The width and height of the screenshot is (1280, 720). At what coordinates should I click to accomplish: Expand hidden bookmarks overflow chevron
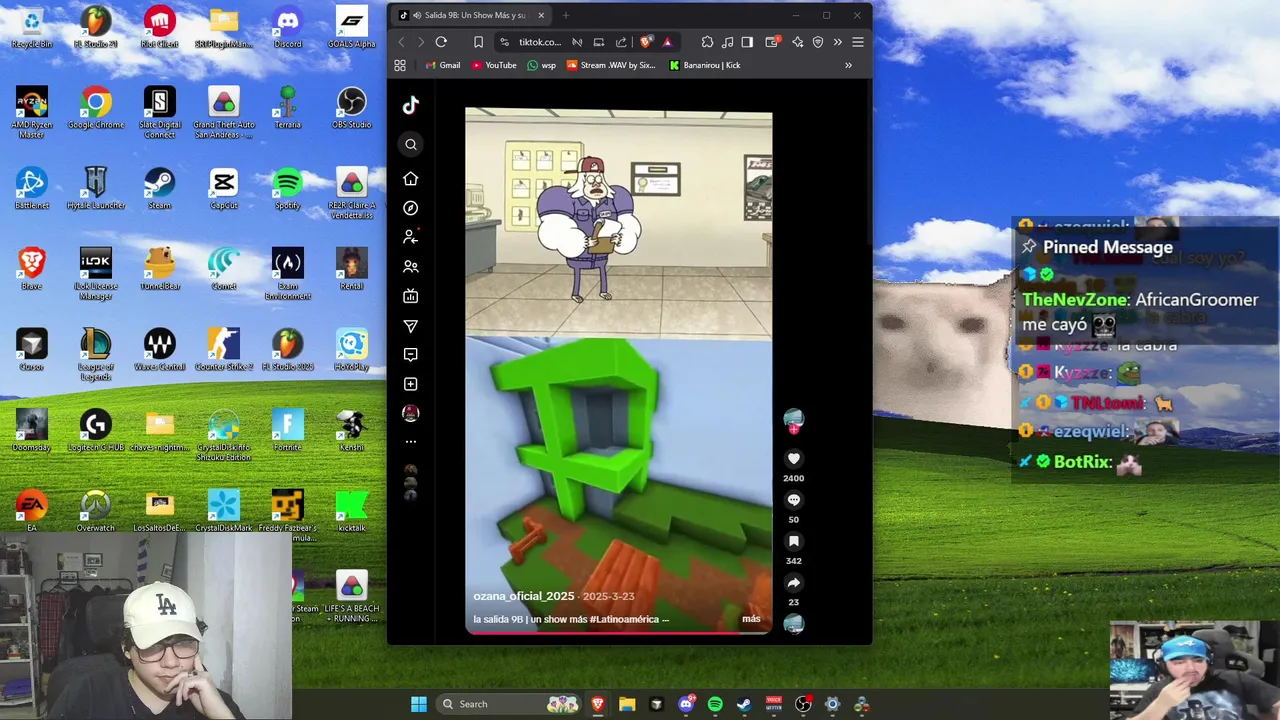point(848,65)
